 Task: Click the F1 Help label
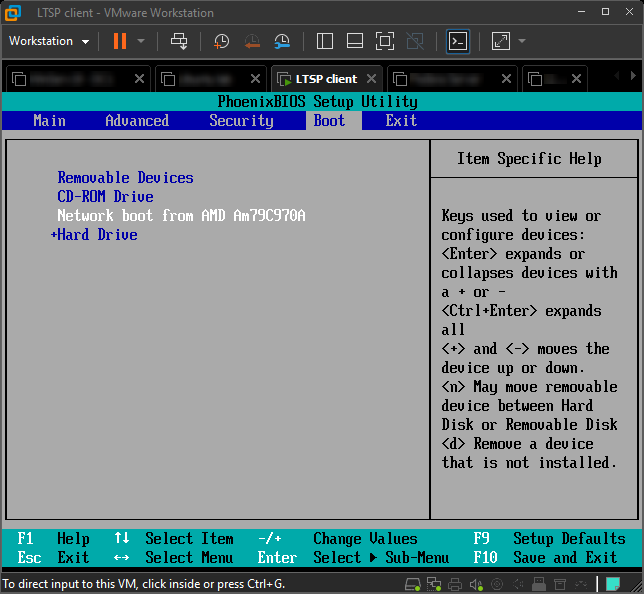(x=53, y=539)
